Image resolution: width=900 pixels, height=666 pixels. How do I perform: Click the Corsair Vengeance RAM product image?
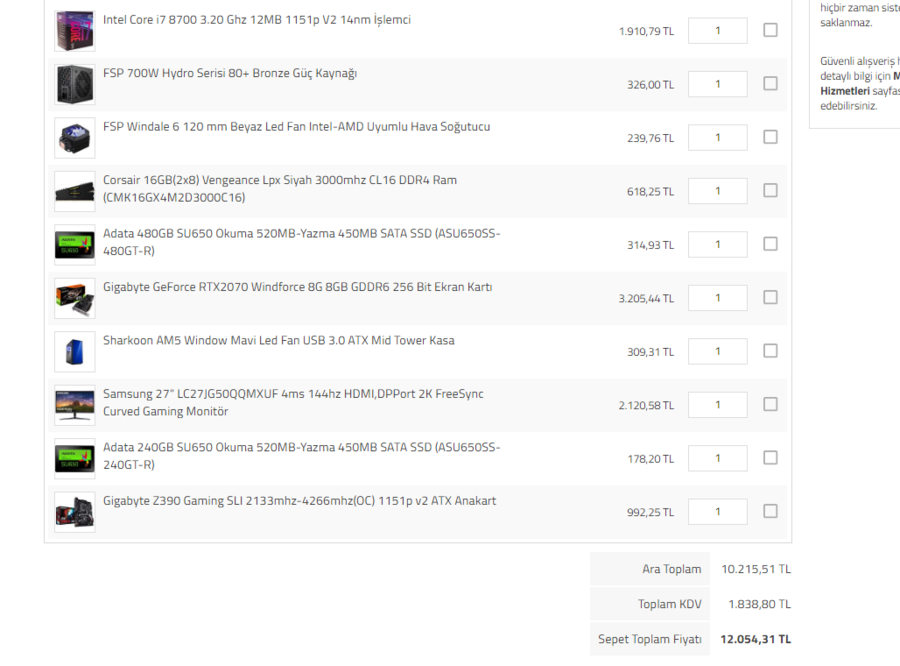pos(75,191)
